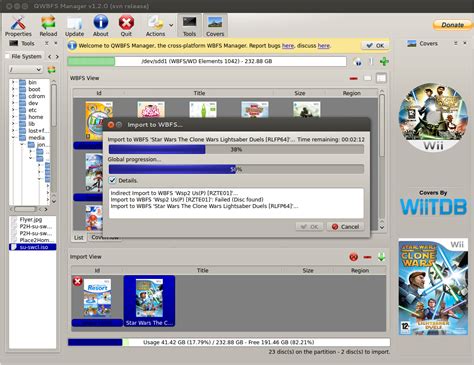Close the Import to WBFS dialog
The height and width of the screenshot is (365, 474).
click(x=111, y=125)
